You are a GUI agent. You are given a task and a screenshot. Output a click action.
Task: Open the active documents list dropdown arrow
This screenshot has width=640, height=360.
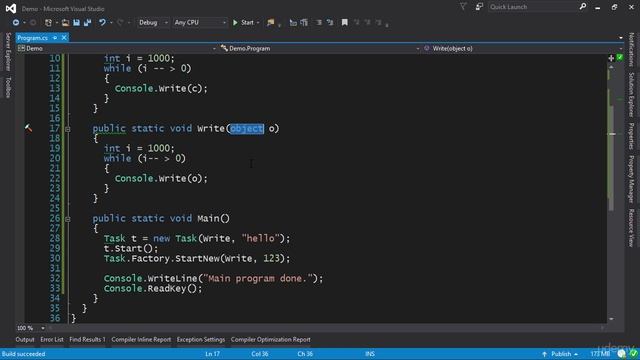pyautogui.click(x=621, y=38)
